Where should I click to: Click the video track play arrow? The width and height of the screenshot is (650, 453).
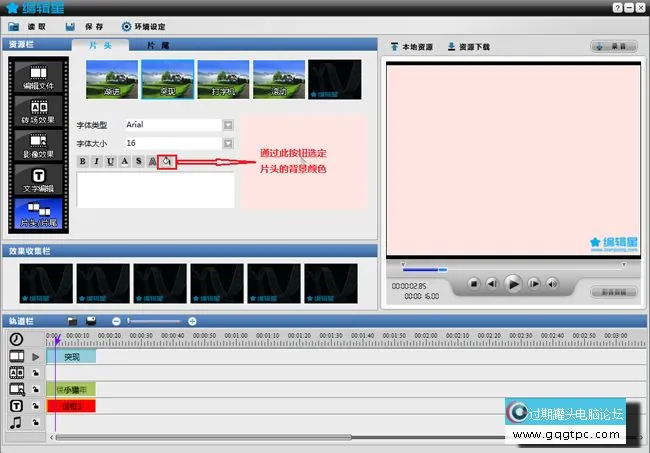coord(36,356)
